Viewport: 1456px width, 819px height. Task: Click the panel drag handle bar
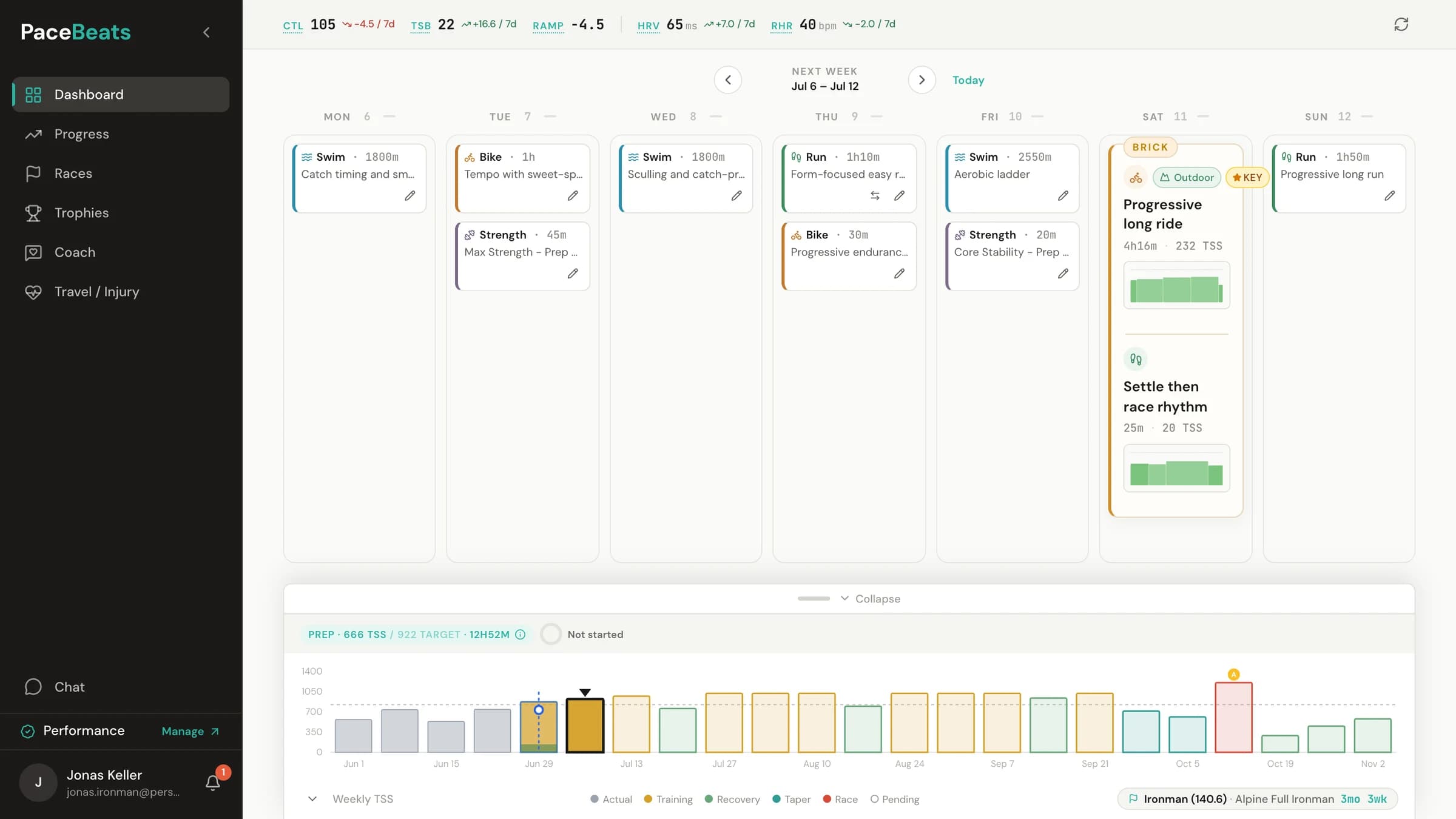tap(814, 599)
